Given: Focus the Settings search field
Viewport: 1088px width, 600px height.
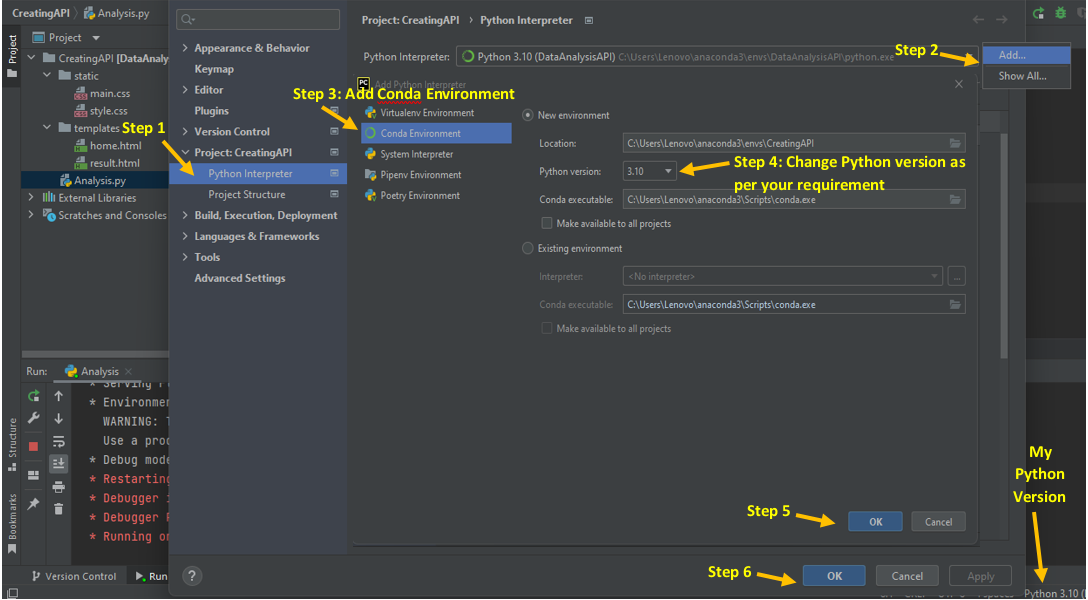Looking at the screenshot, I should pyautogui.click(x=258, y=19).
